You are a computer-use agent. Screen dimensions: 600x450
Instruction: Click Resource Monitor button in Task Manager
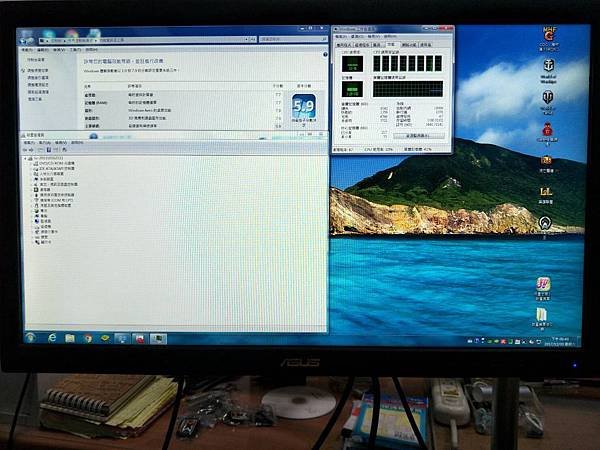coord(419,136)
